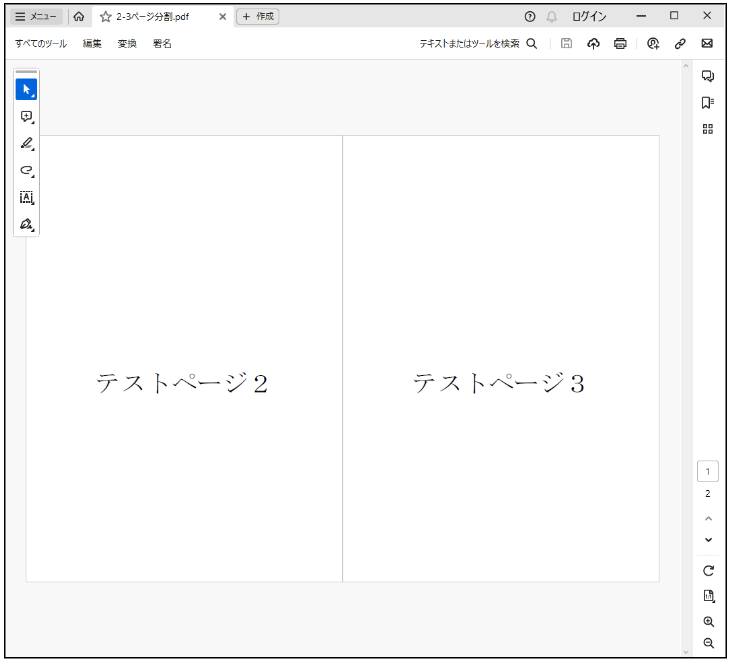Select the freehand draw lasso tool

click(27, 170)
